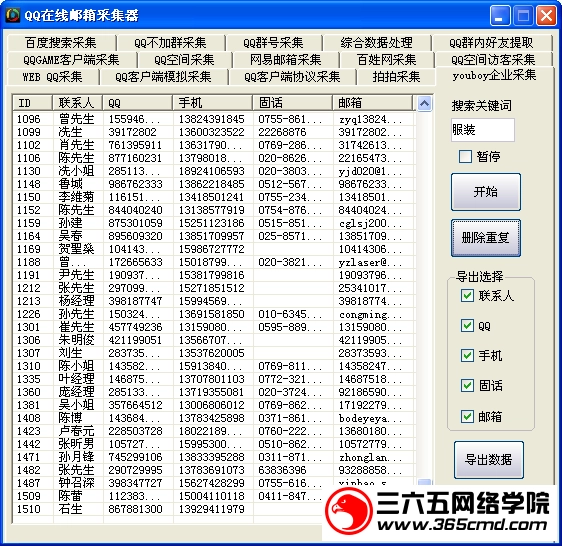Open the 百姓网采集 tab
The height and width of the screenshot is (546, 562).
[386, 60]
